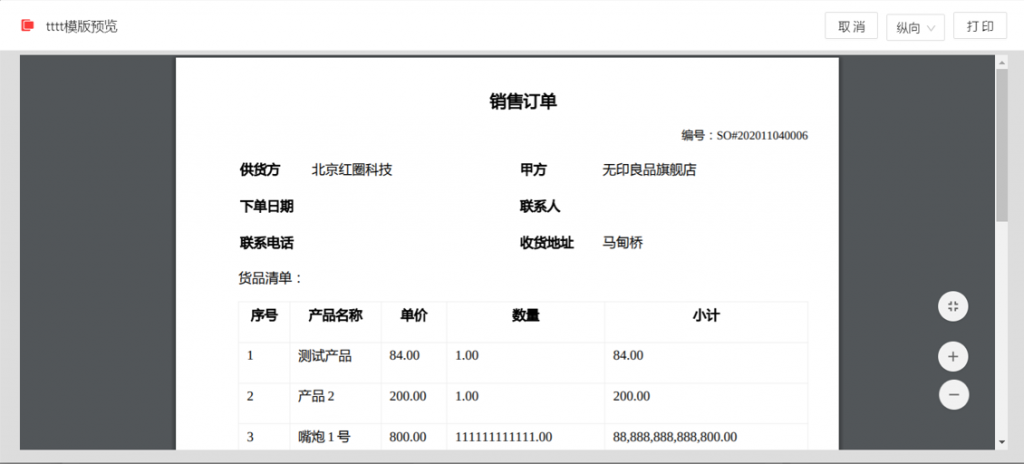The width and height of the screenshot is (1024, 464).
Task: Zoom out with the minus button
Action: pyautogui.click(x=953, y=395)
